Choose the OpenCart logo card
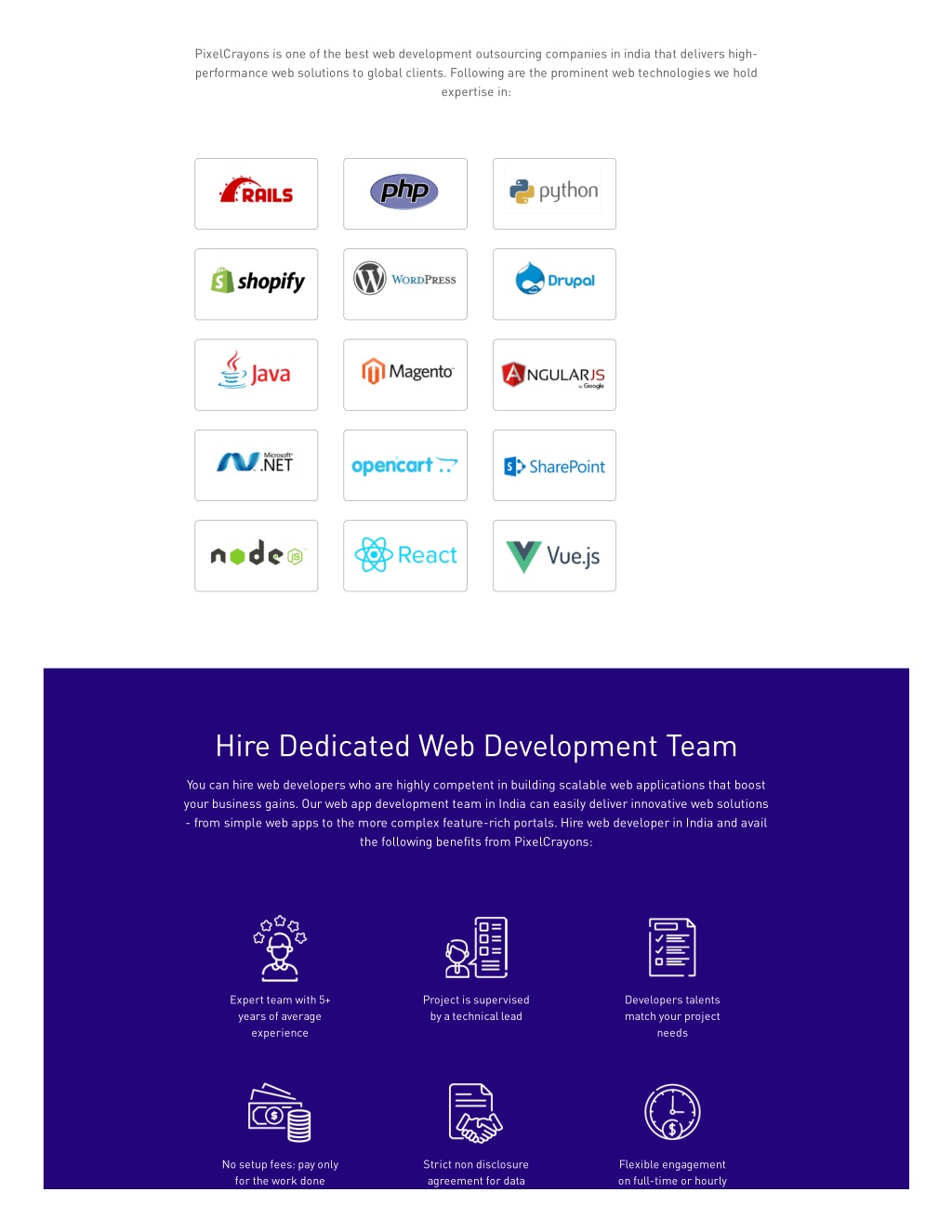The width and height of the screenshot is (952, 1232). coord(405,465)
